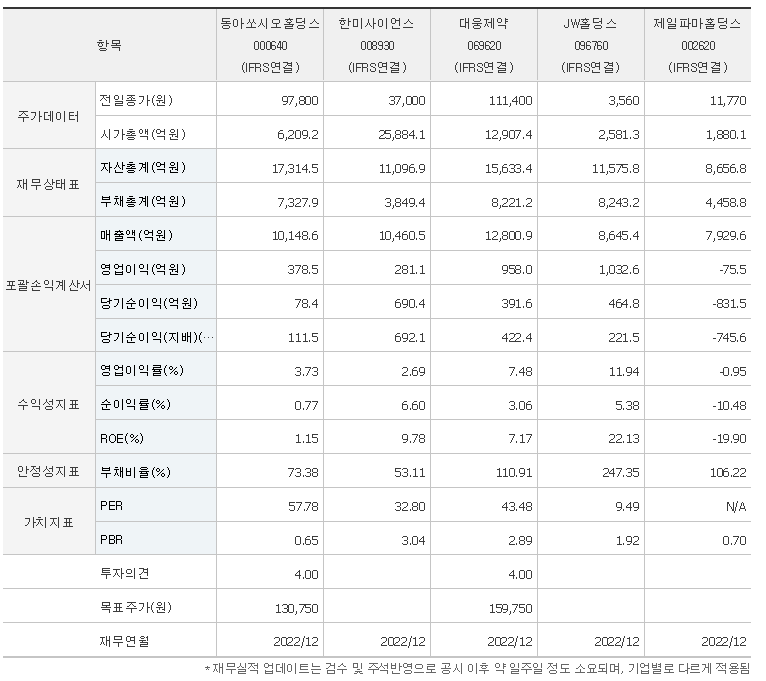Image resolution: width=766 pixels, height=681 pixels.
Task: Select the 안정성지표 category cell
Action: click(x=49, y=471)
